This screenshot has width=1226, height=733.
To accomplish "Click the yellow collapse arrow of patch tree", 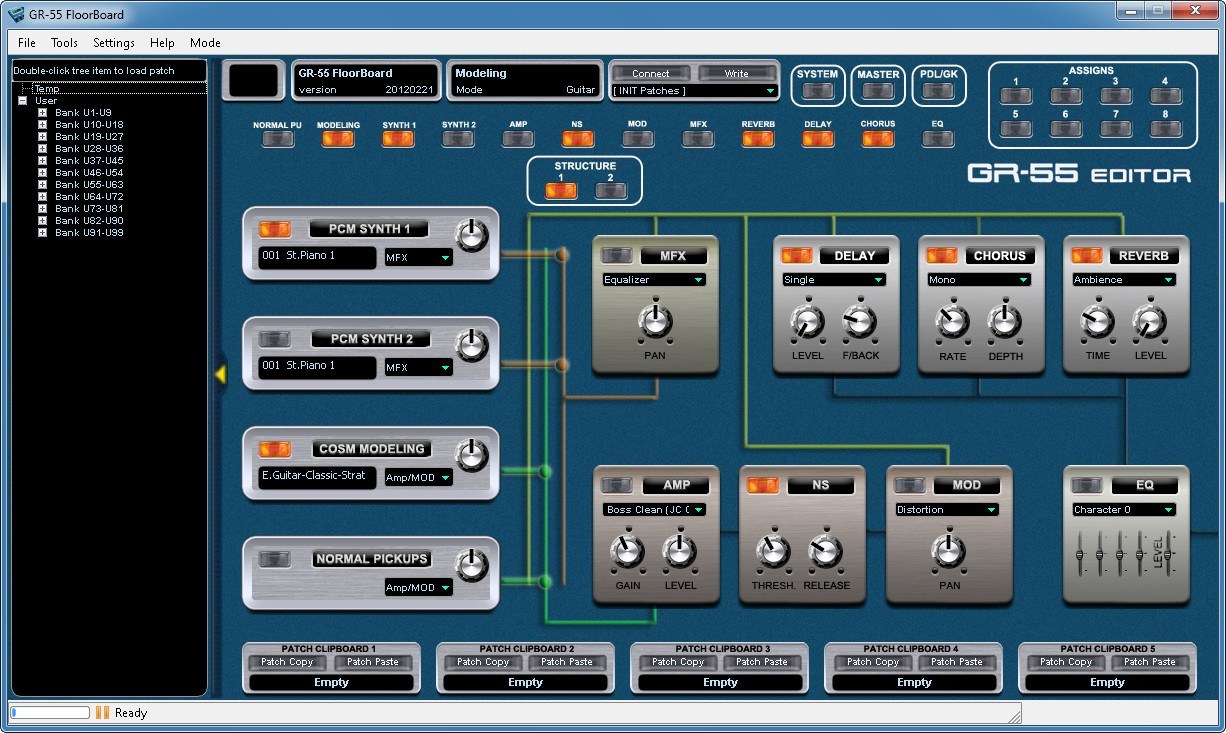I will tap(221, 374).
